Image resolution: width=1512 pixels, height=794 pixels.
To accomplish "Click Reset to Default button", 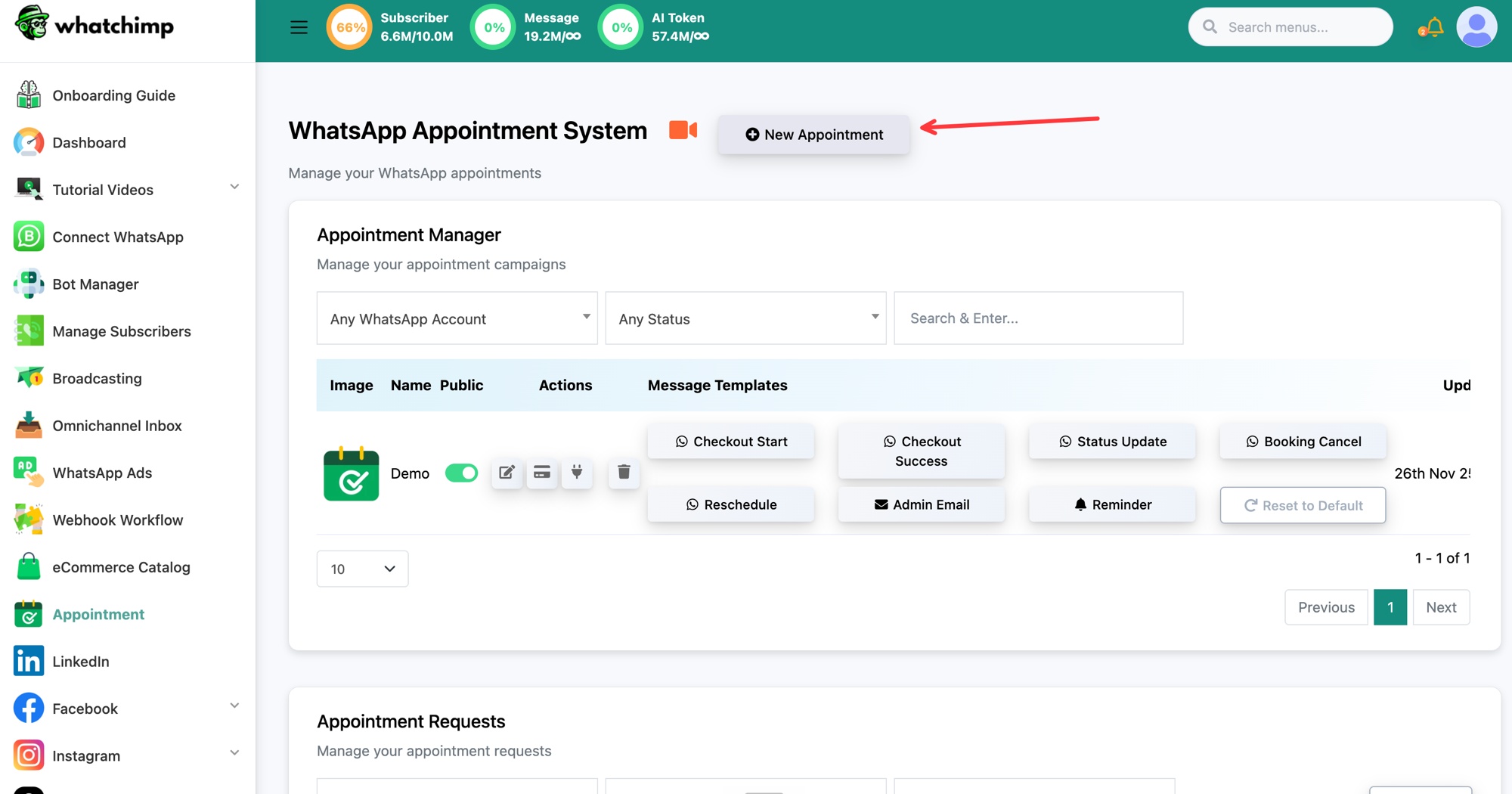I will click(1303, 505).
